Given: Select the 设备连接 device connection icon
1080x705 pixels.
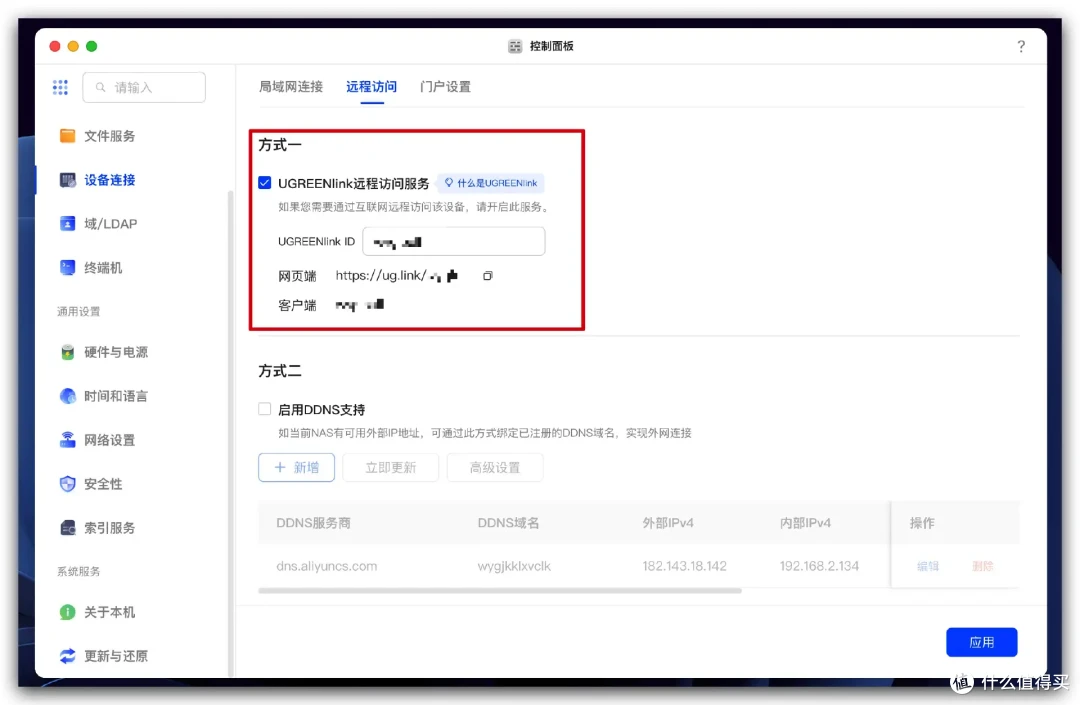Looking at the screenshot, I should (x=68, y=180).
